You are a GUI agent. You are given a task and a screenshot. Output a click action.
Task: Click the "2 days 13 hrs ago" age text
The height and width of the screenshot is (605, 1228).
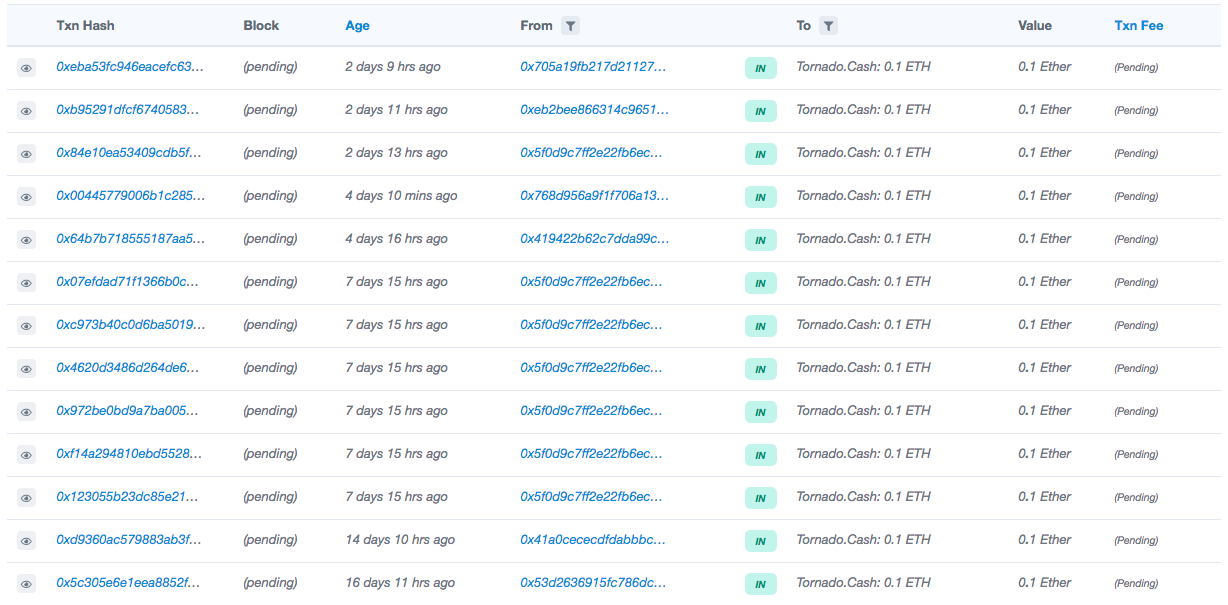click(x=396, y=153)
